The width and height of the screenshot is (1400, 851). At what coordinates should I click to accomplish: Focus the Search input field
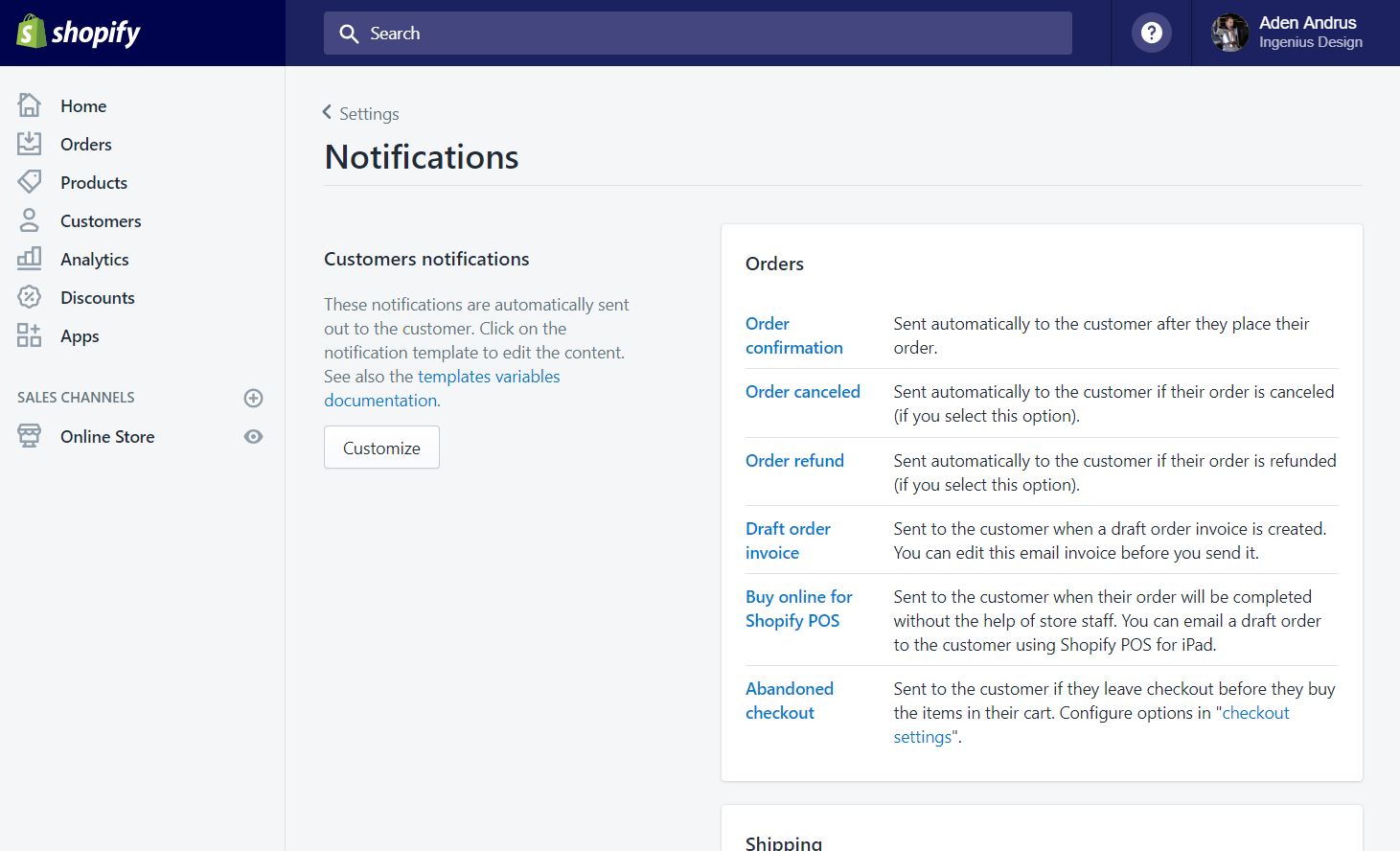pyautogui.click(x=698, y=34)
